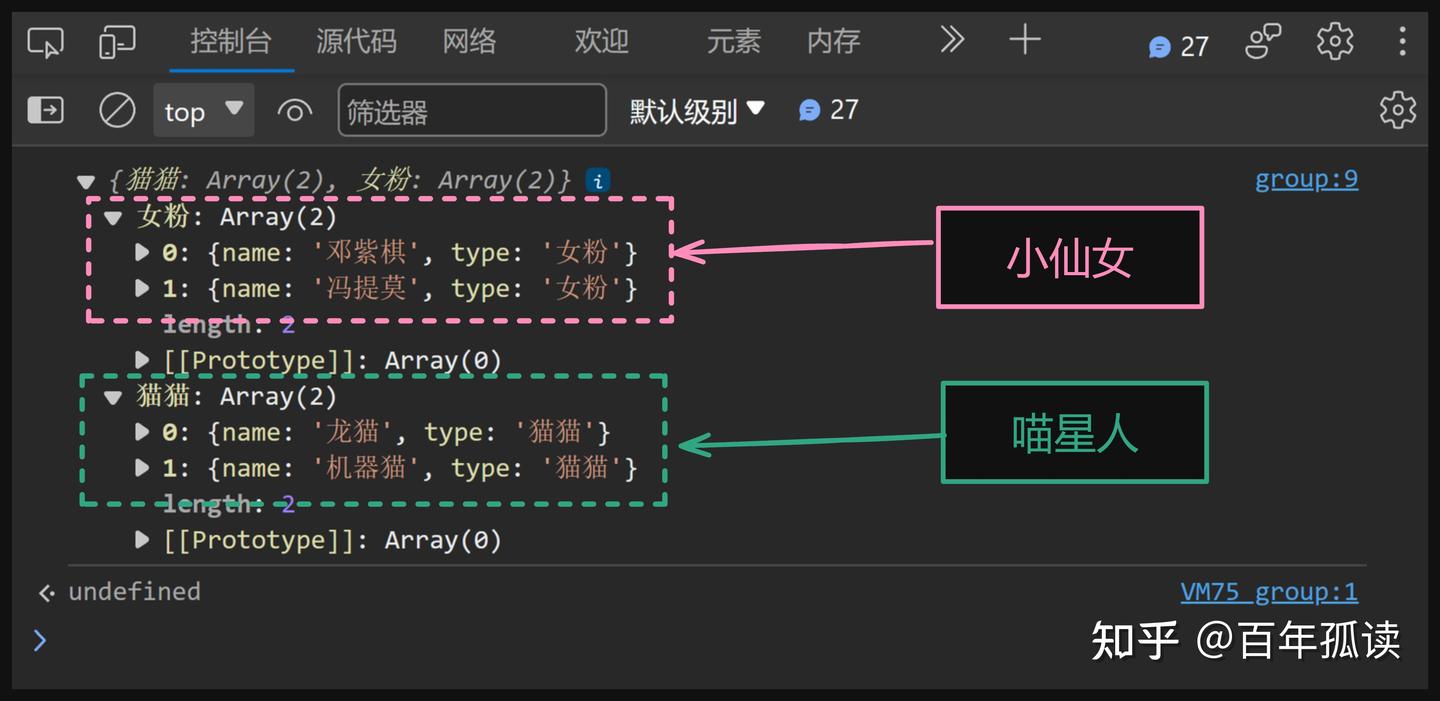Viewport: 1440px width, 701px height.
Task: Open the group:9 source link
Action: tap(1306, 180)
